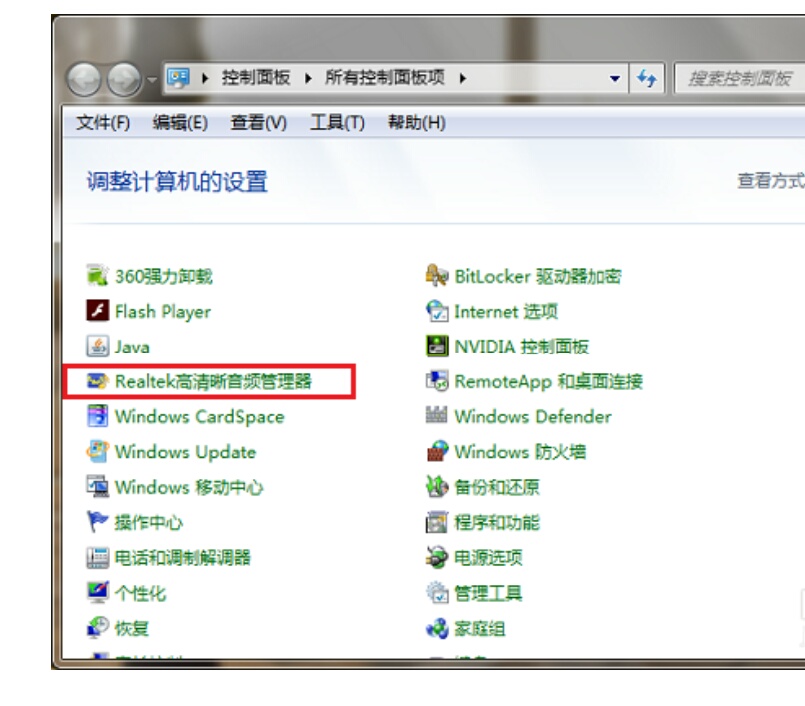
Task: Open Realtek高清晰音频管理器 link
Action: (213, 381)
